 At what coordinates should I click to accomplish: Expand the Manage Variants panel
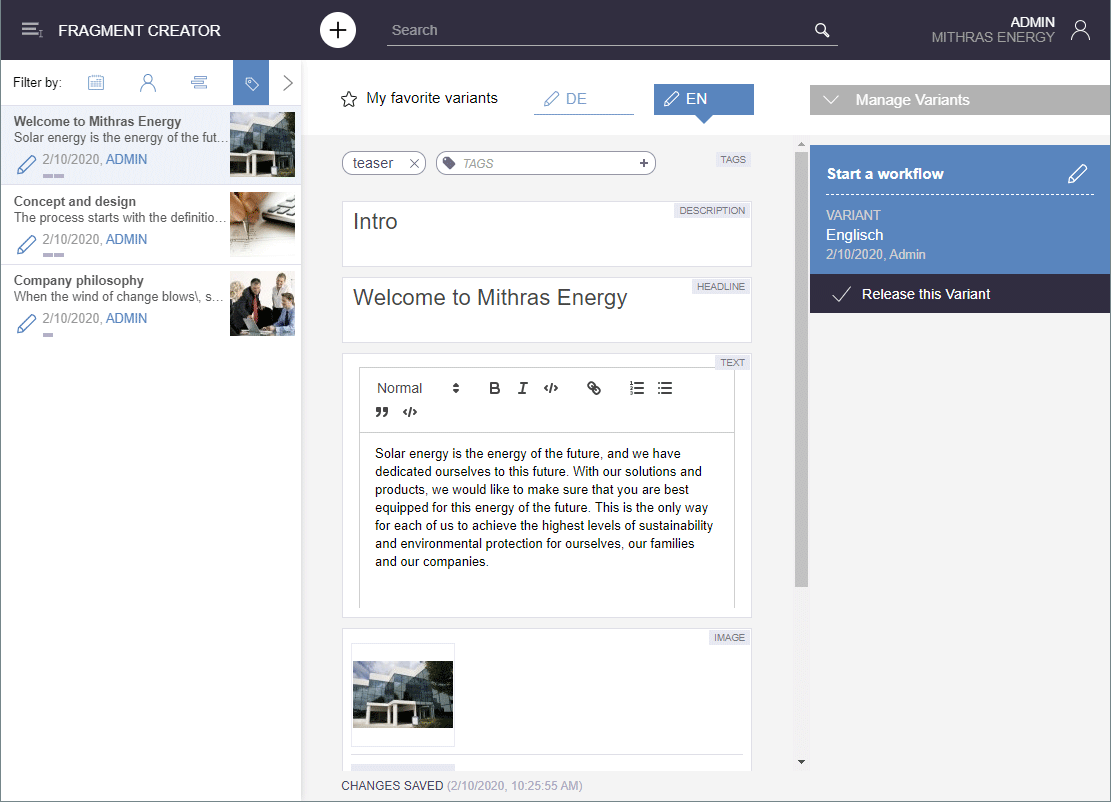pyautogui.click(x=960, y=100)
